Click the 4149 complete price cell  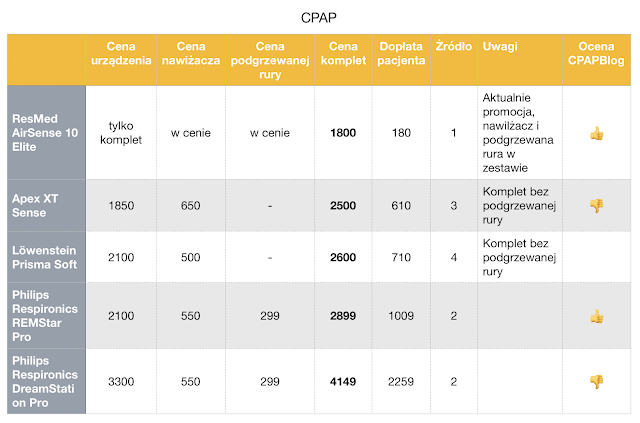[344, 381]
